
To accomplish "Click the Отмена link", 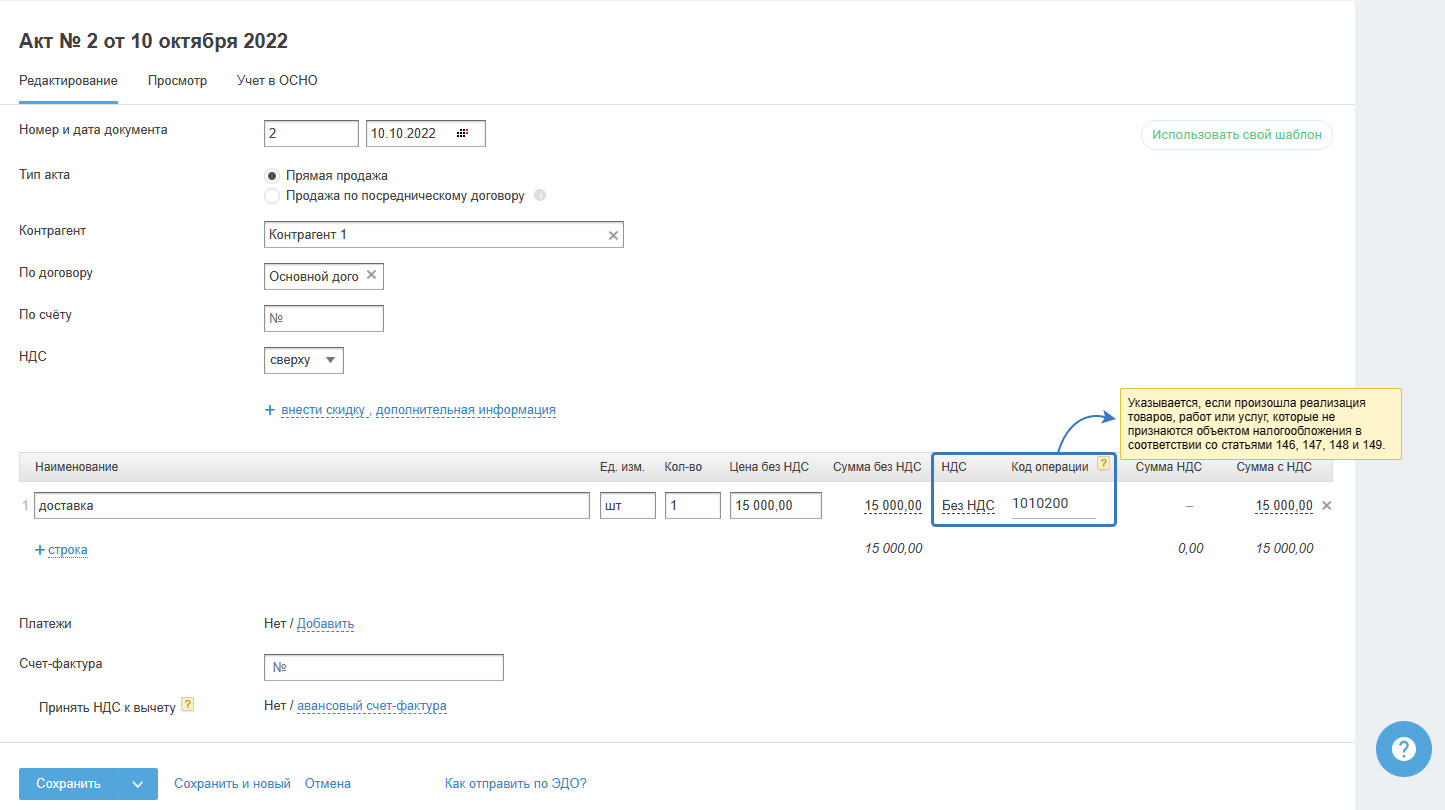I will (x=327, y=784).
